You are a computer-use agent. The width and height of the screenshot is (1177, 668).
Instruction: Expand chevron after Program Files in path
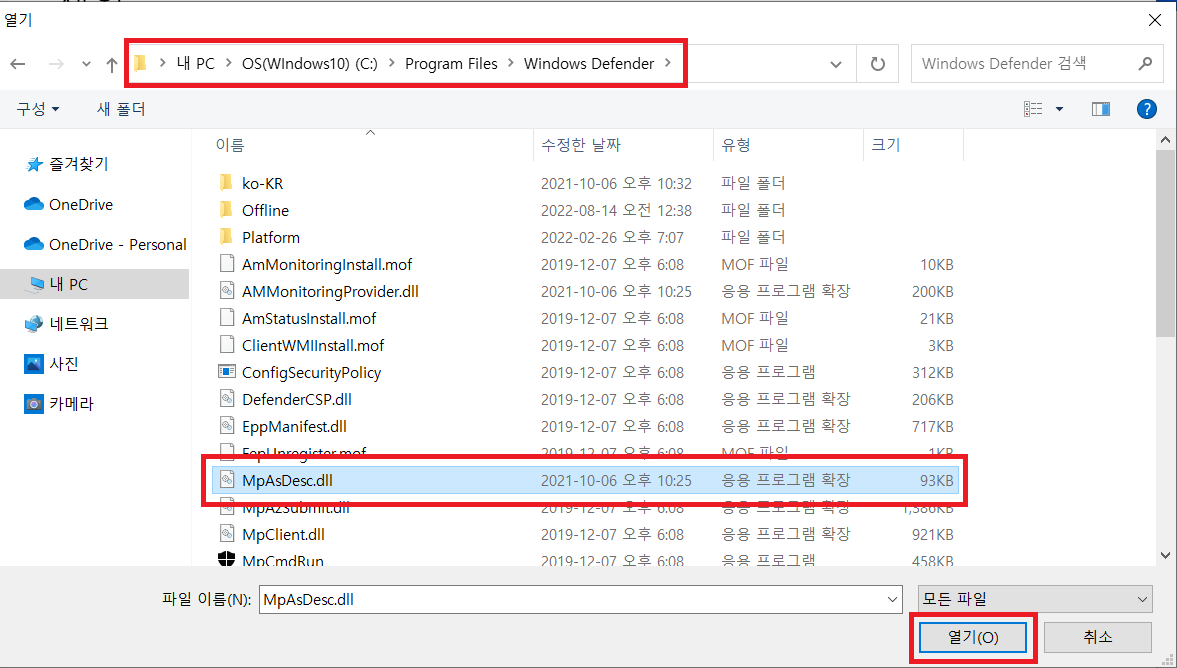point(510,64)
